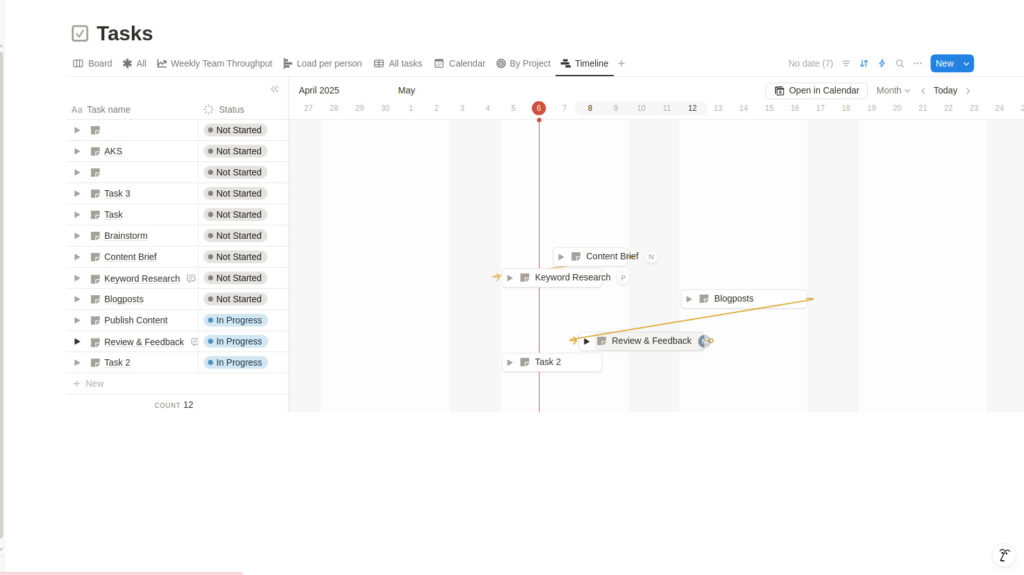Open search with the magnifier icon

[900, 63]
